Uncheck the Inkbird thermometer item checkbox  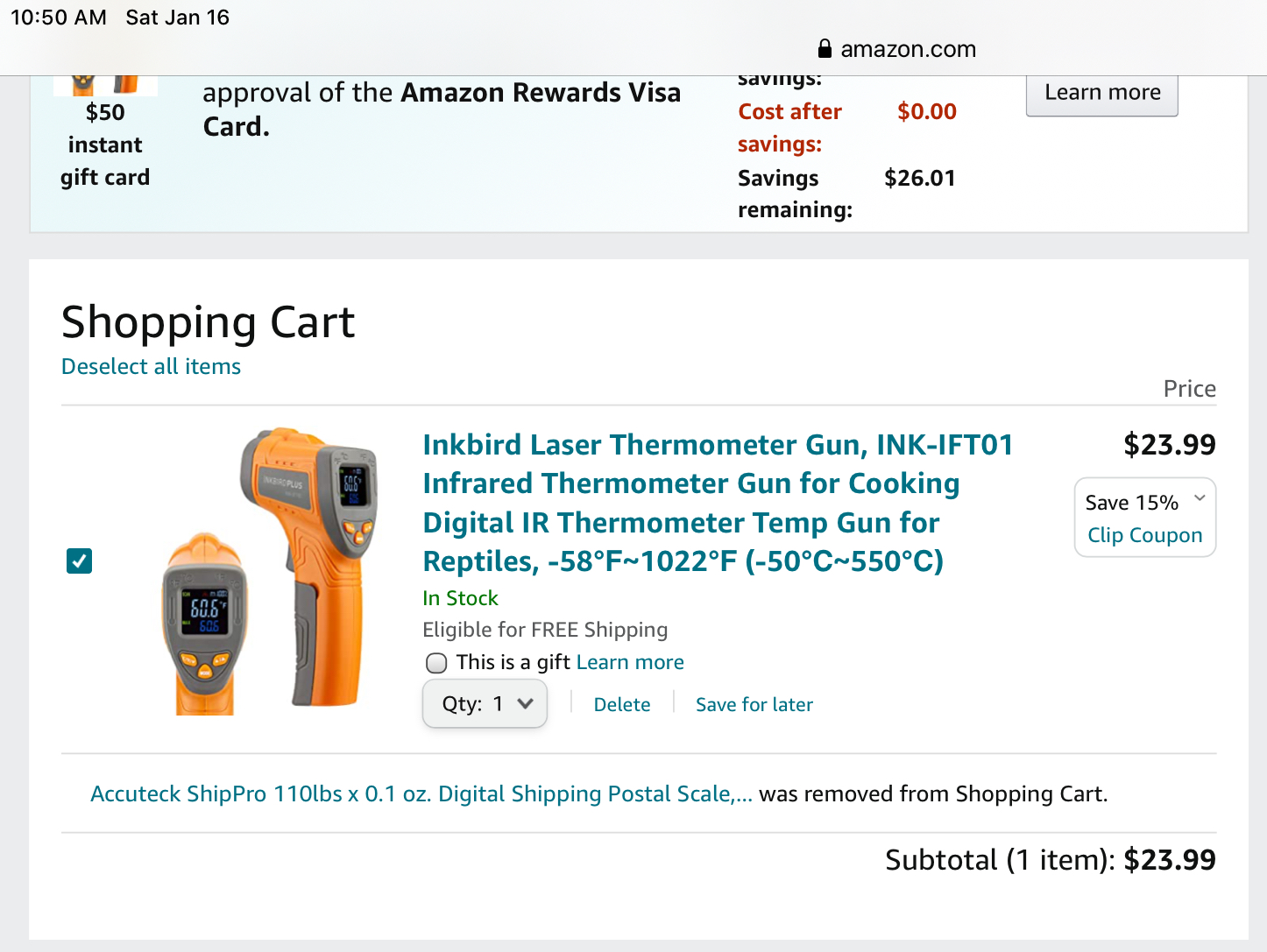point(80,561)
